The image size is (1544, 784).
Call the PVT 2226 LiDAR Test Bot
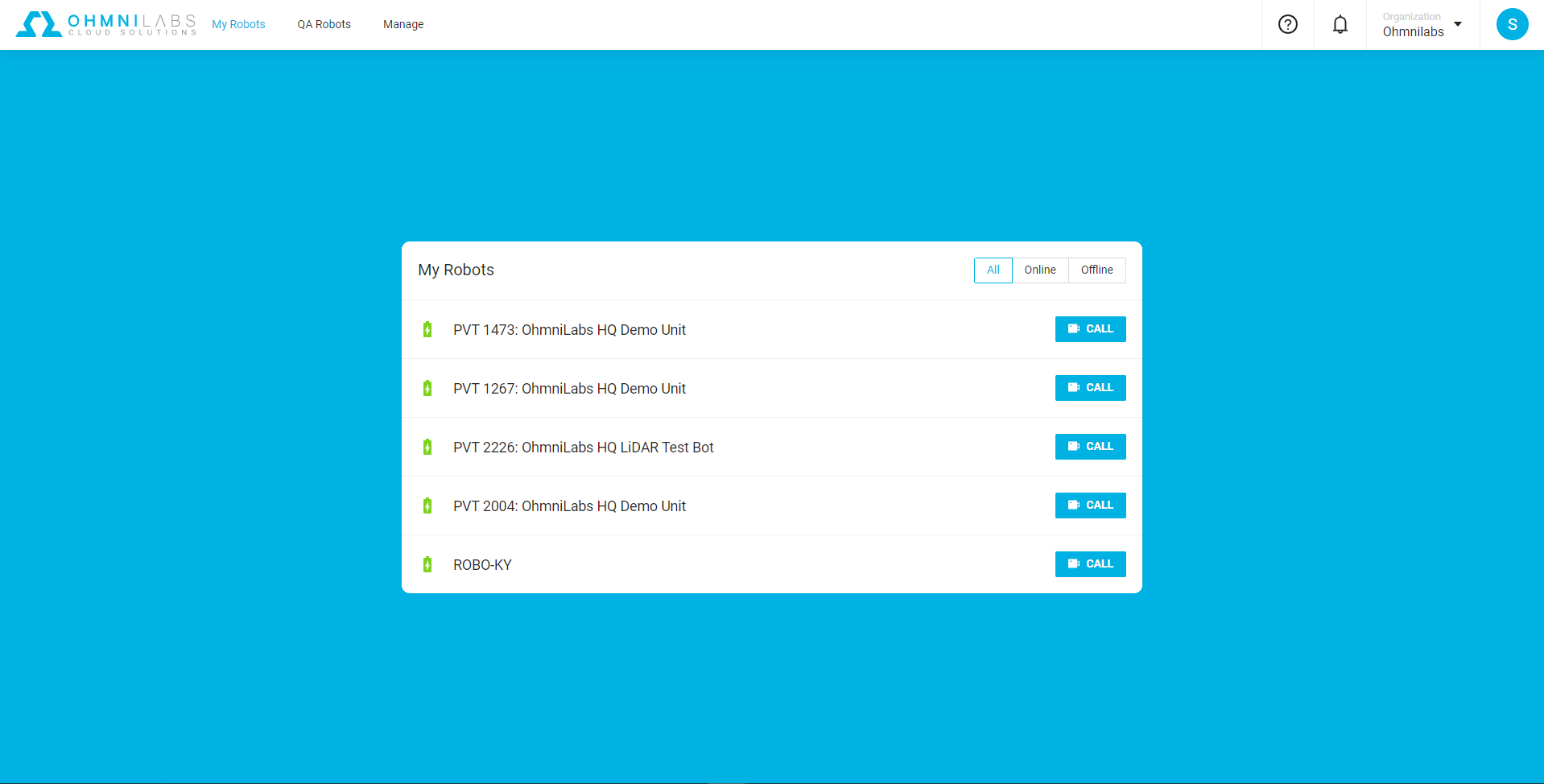point(1090,447)
